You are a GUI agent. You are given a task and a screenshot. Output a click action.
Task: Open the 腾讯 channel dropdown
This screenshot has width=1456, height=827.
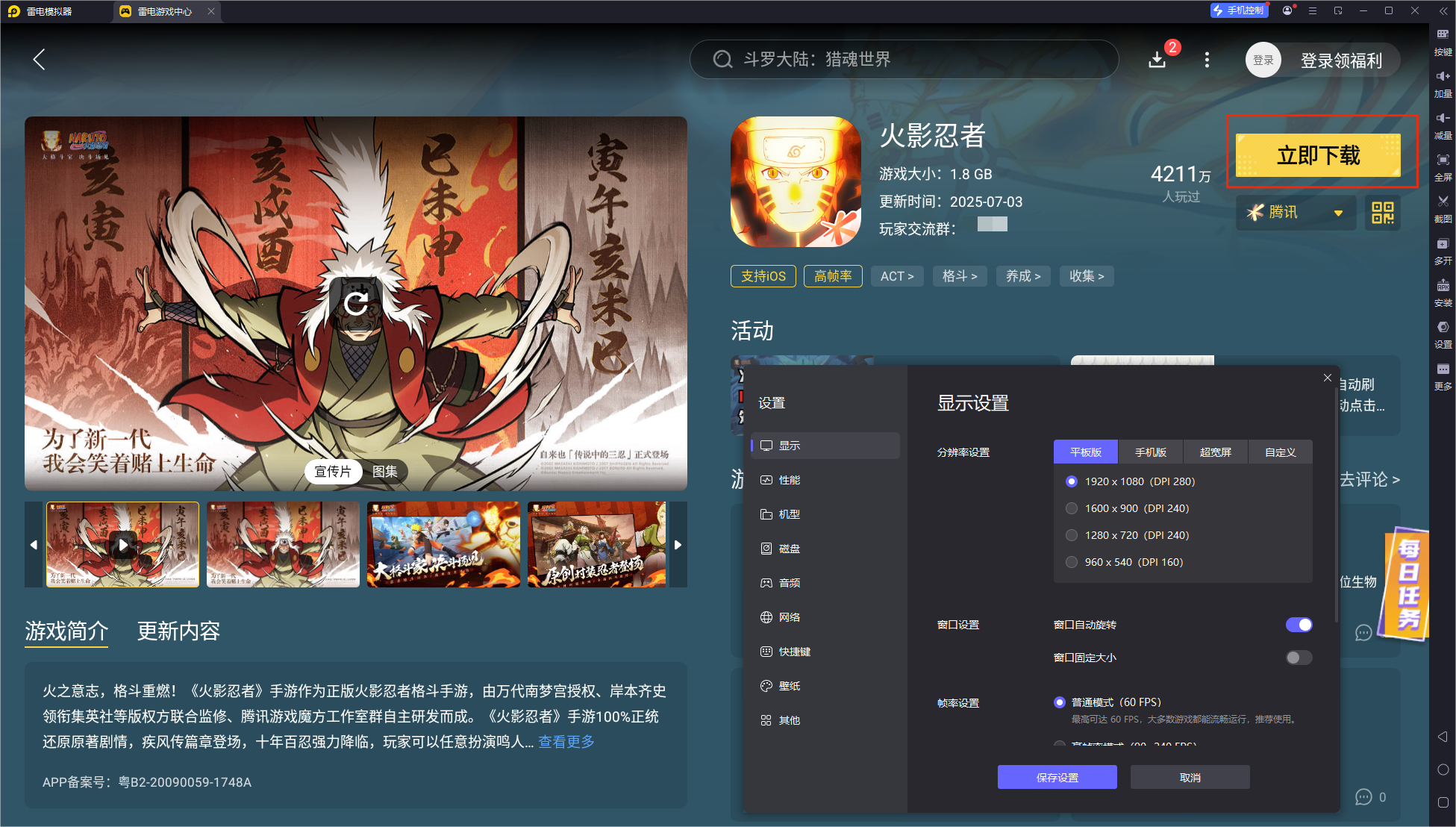click(x=1296, y=213)
